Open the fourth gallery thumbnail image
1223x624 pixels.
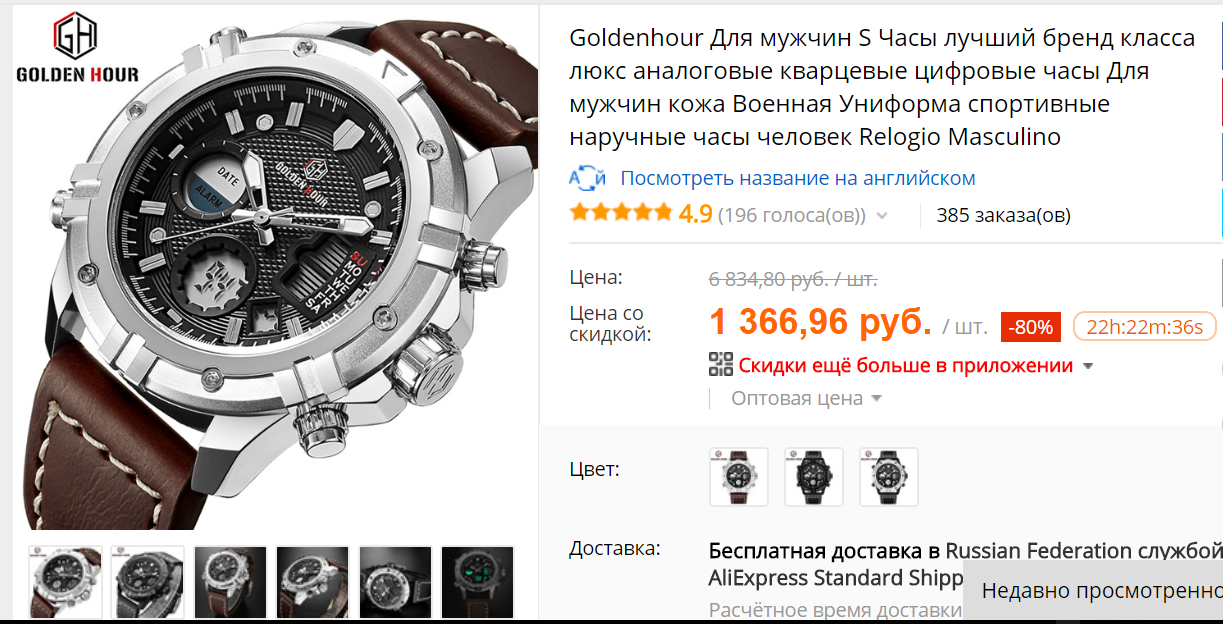pyautogui.click(x=312, y=582)
